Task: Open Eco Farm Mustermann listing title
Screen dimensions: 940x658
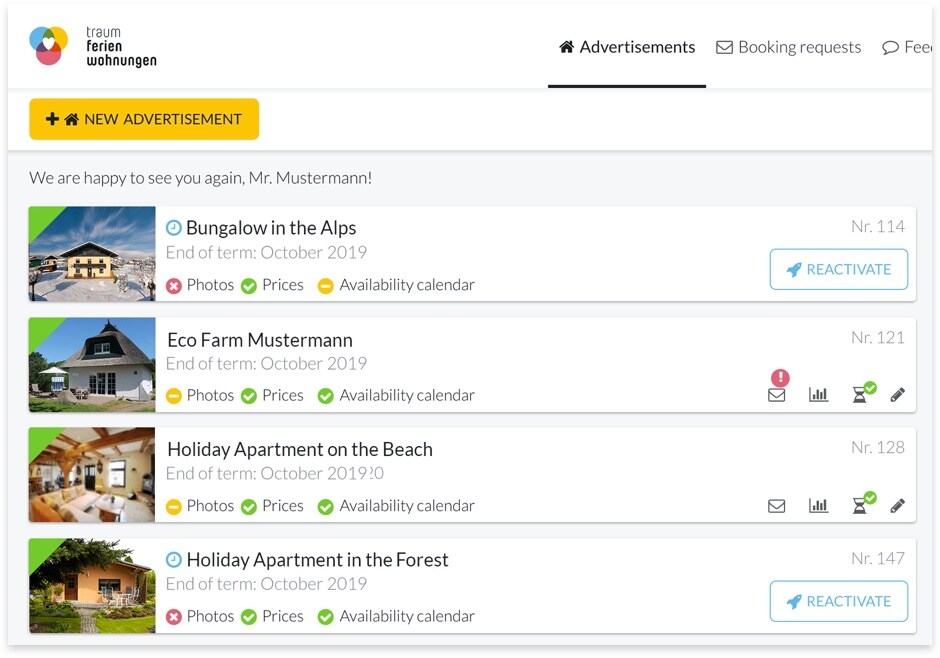Action: pyautogui.click(x=259, y=340)
